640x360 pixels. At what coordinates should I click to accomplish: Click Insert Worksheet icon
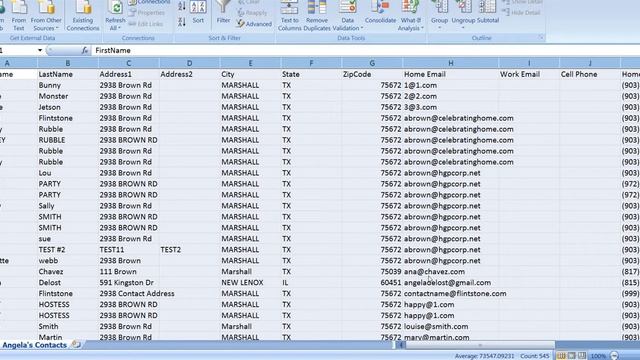[76, 344]
